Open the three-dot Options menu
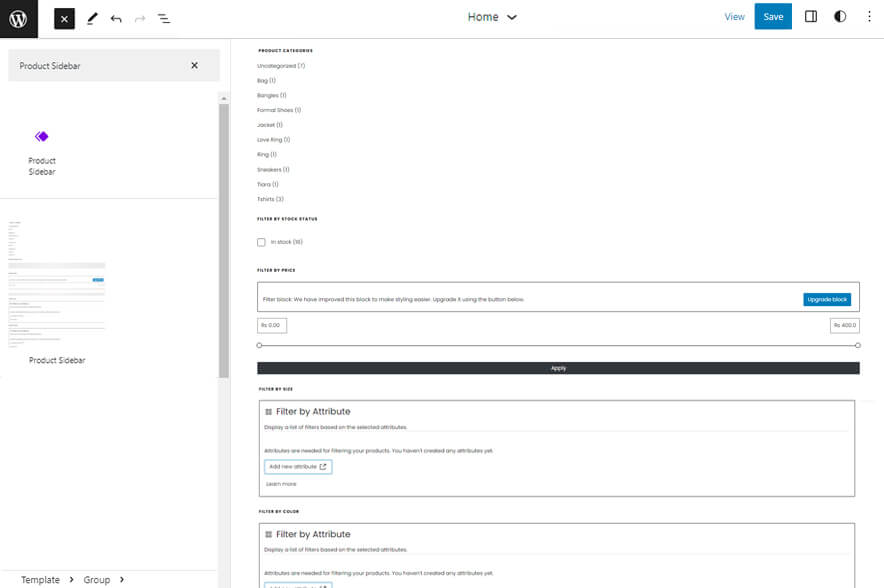Screen dimensions: 884x588 pyautogui.click(x=868, y=16)
